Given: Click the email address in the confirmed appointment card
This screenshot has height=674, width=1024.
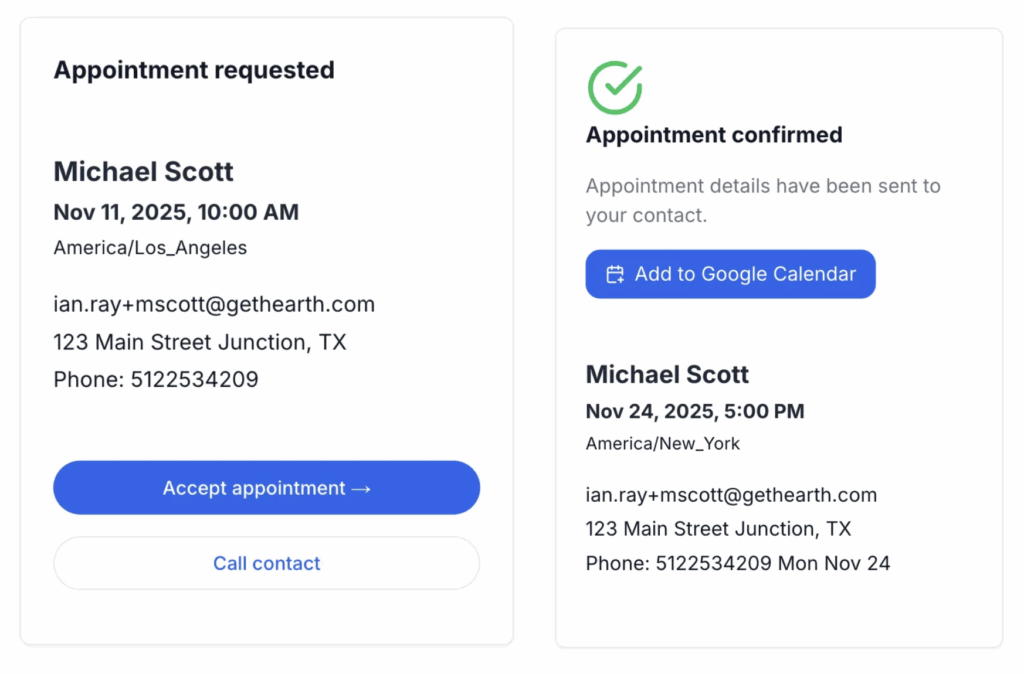Looking at the screenshot, I should [731, 494].
